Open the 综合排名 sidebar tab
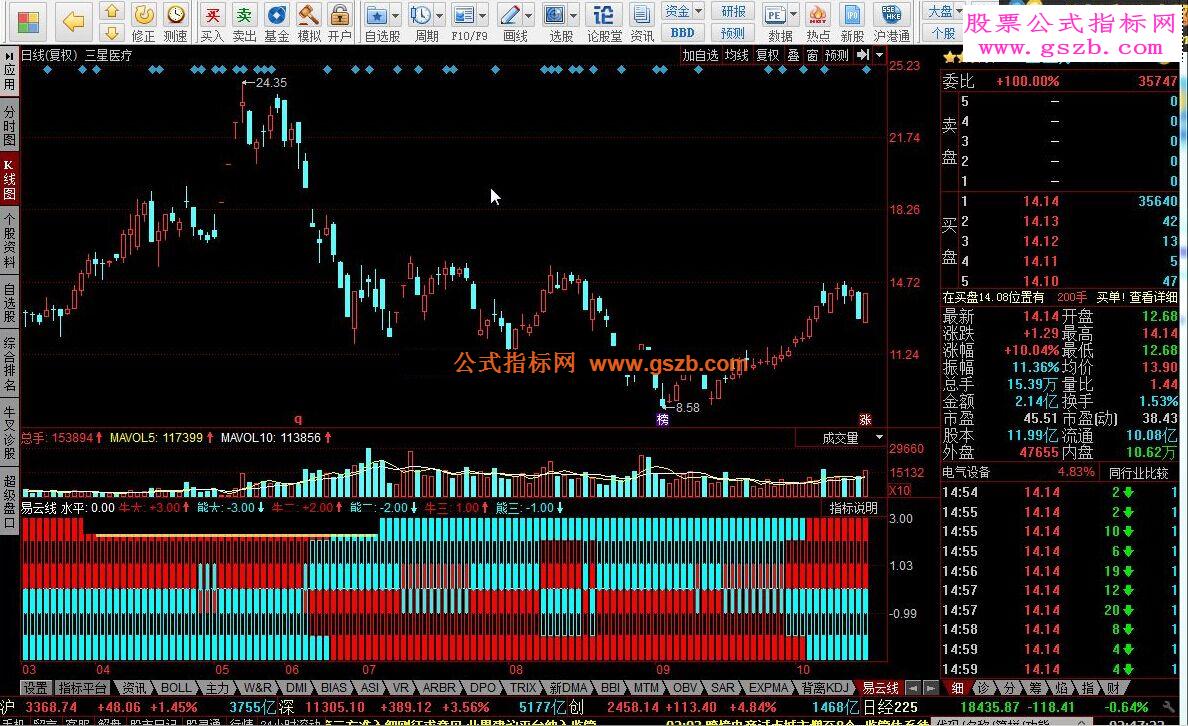The image size is (1188, 726). [x=9, y=365]
